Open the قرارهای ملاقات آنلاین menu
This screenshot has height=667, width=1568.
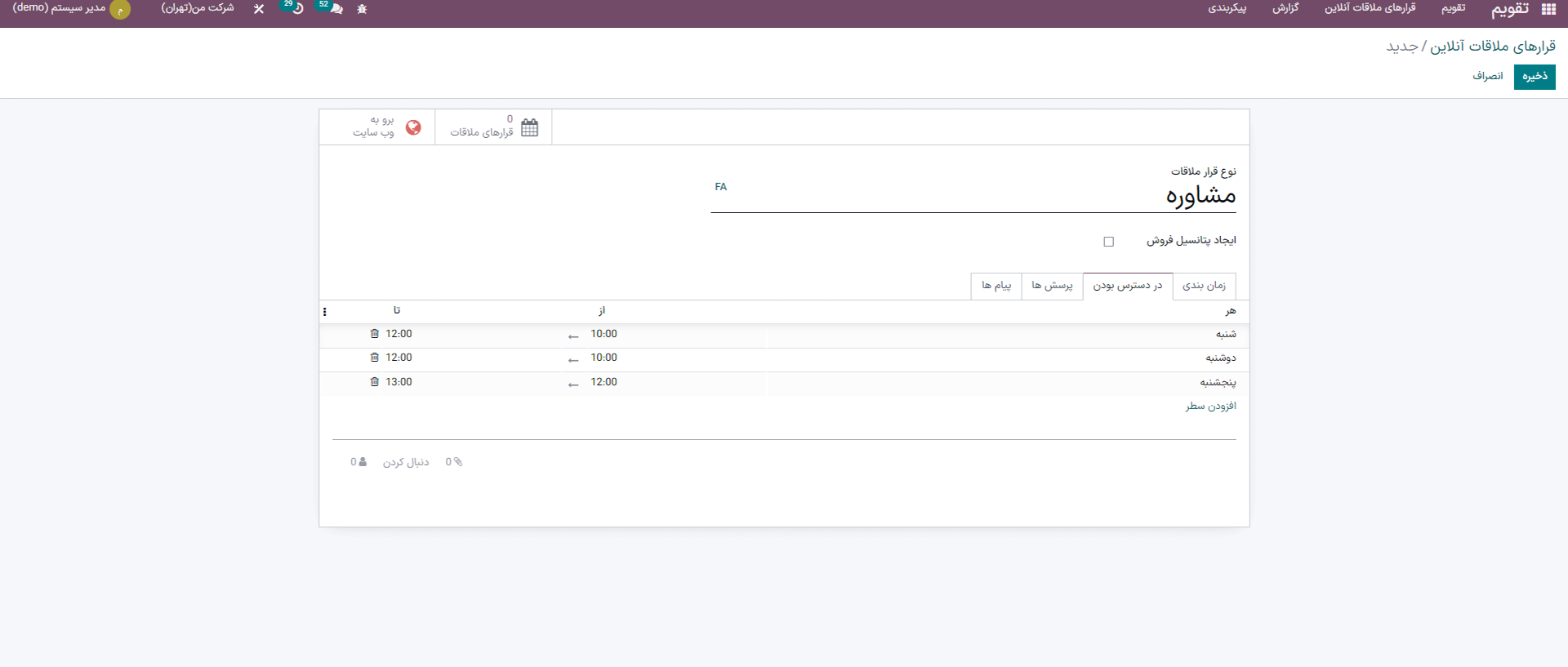point(1370,8)
